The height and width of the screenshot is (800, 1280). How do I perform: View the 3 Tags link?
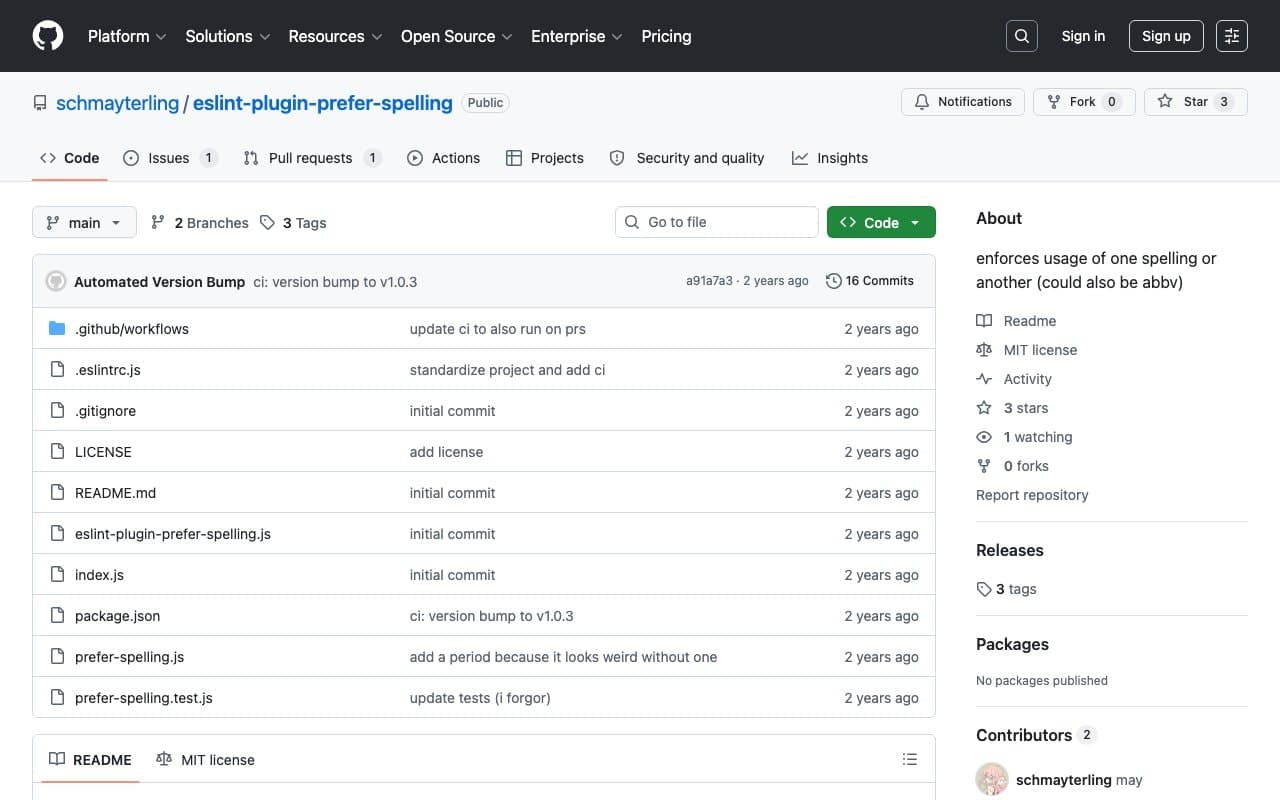click(x=293, y=223)
